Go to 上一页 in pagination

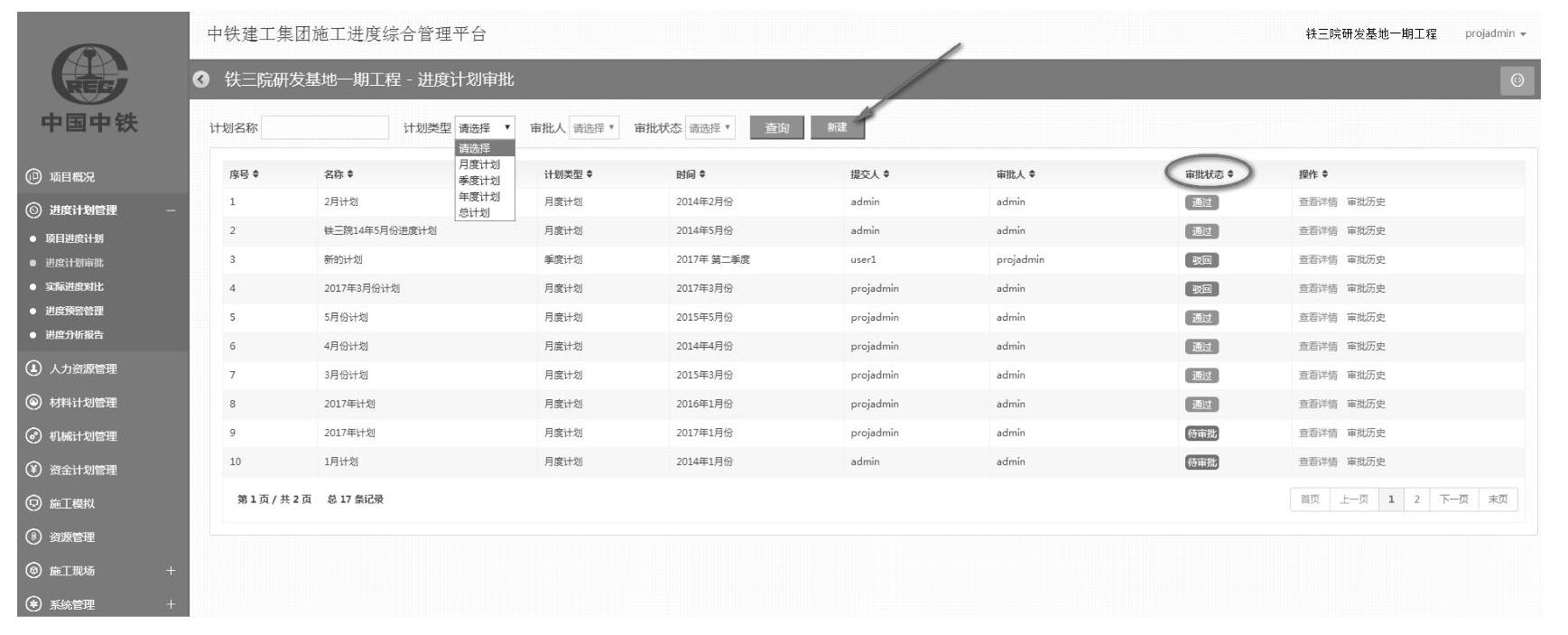1354,500
